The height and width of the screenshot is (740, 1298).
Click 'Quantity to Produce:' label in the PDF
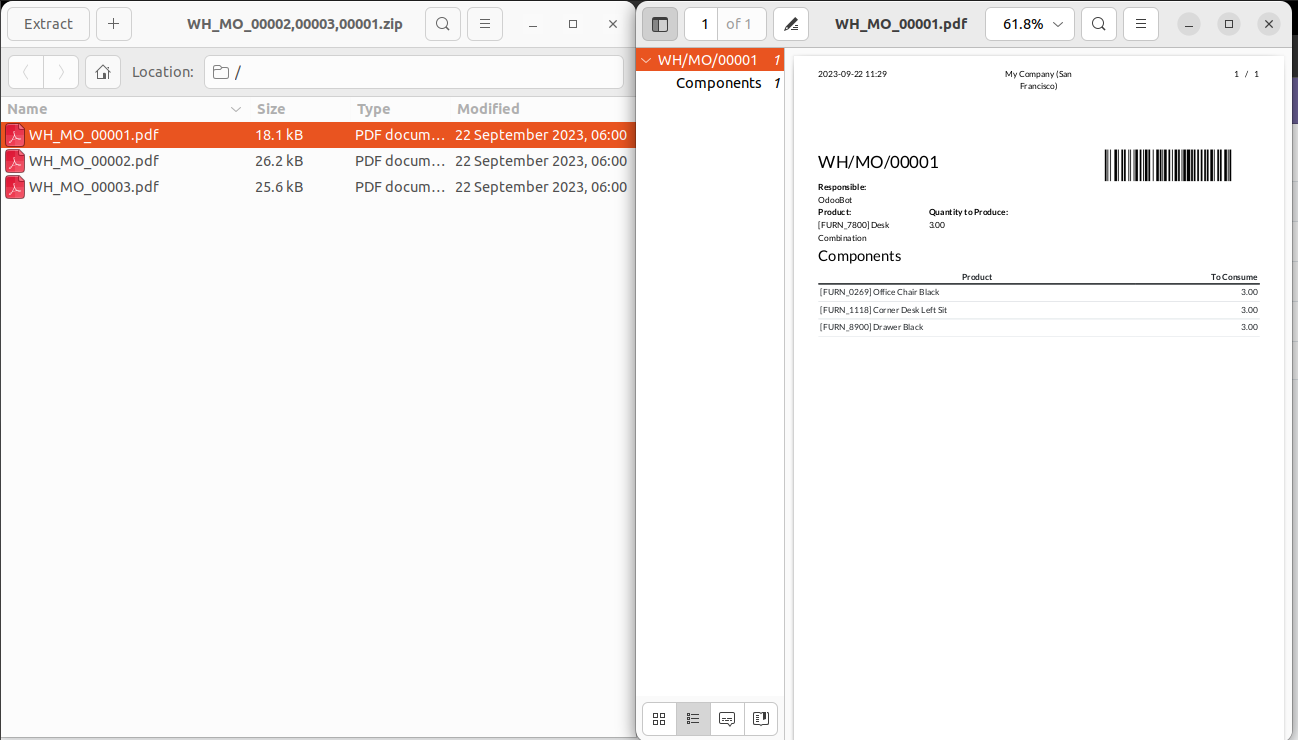tap(968, 212)
